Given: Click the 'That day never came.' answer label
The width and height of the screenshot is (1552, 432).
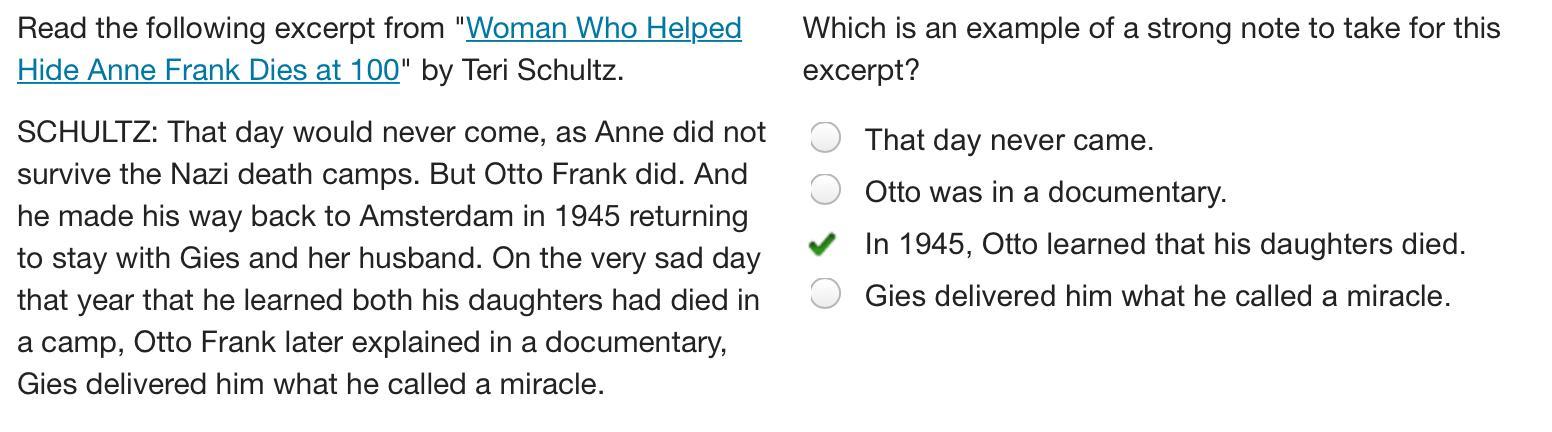Looking at the screenshot, I should [x=1008, y=140].
